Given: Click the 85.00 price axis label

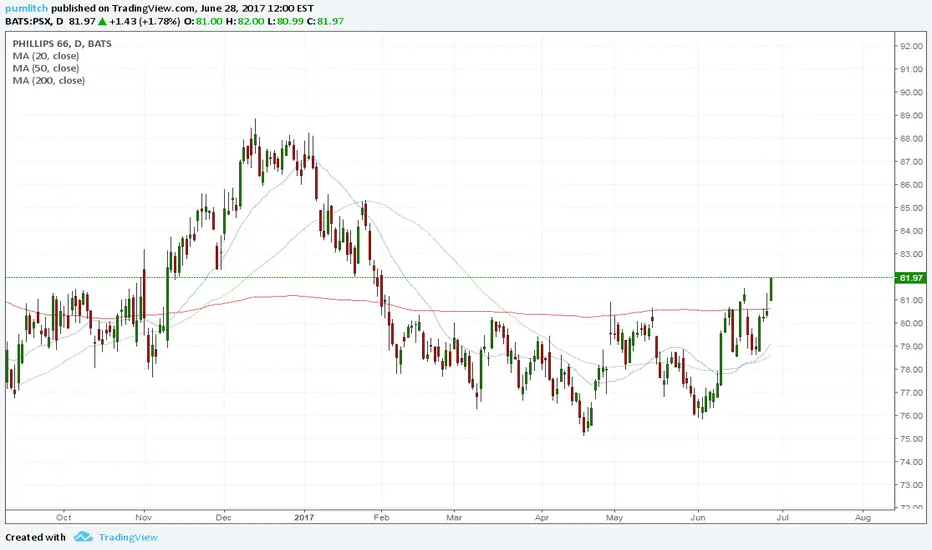Looking at the screenshot, I should click(911, 208).
